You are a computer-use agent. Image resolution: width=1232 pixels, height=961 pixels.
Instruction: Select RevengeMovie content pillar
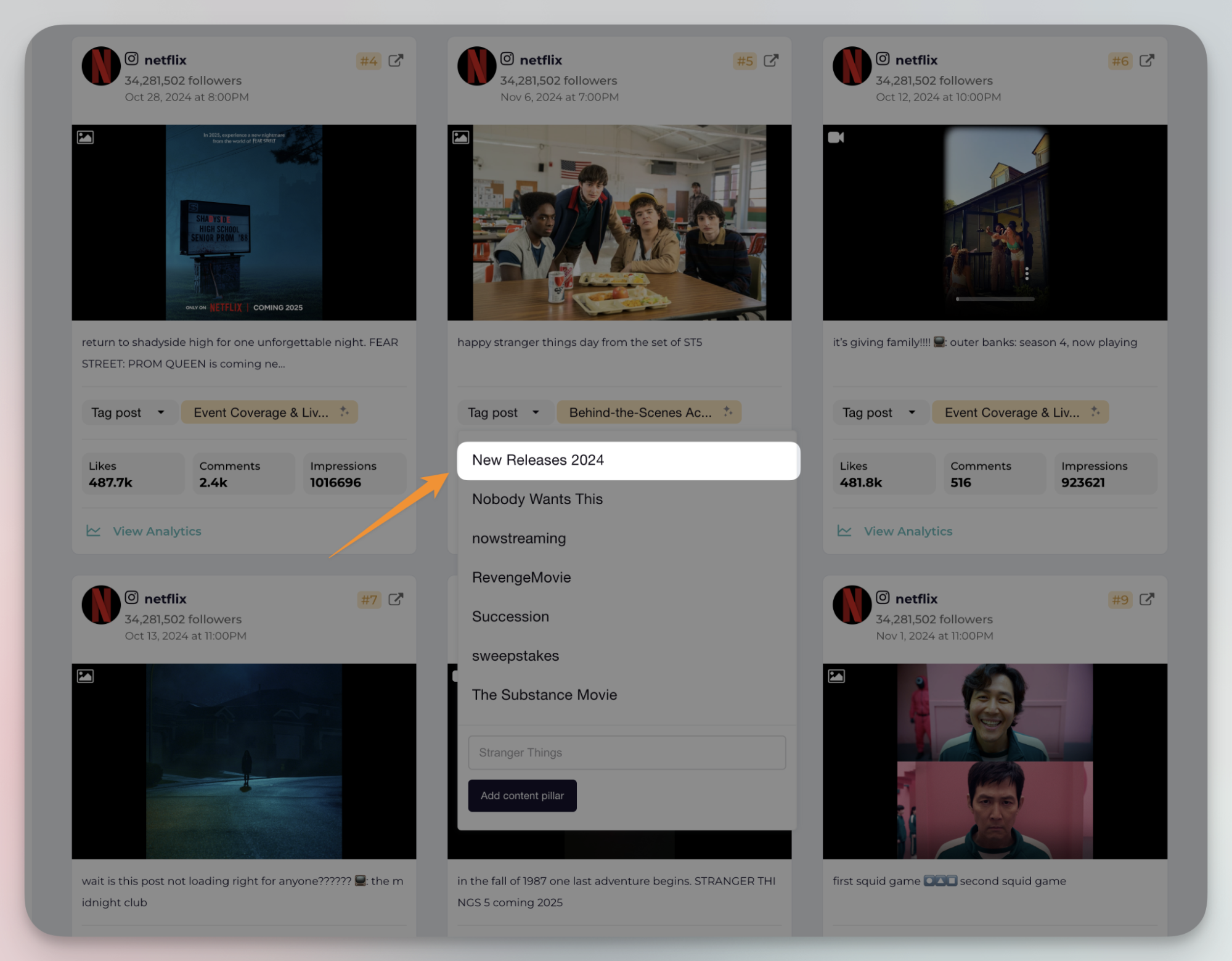[x=628, y=578]
